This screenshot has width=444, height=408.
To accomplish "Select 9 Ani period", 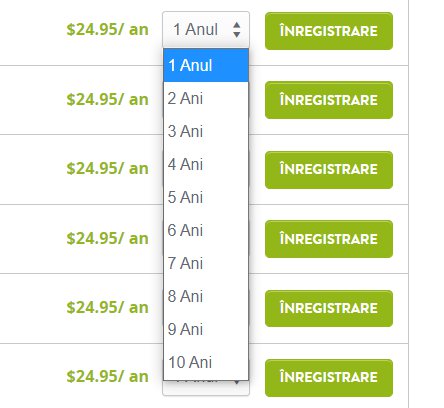I will pyautogui.click(x=206, y=329).
